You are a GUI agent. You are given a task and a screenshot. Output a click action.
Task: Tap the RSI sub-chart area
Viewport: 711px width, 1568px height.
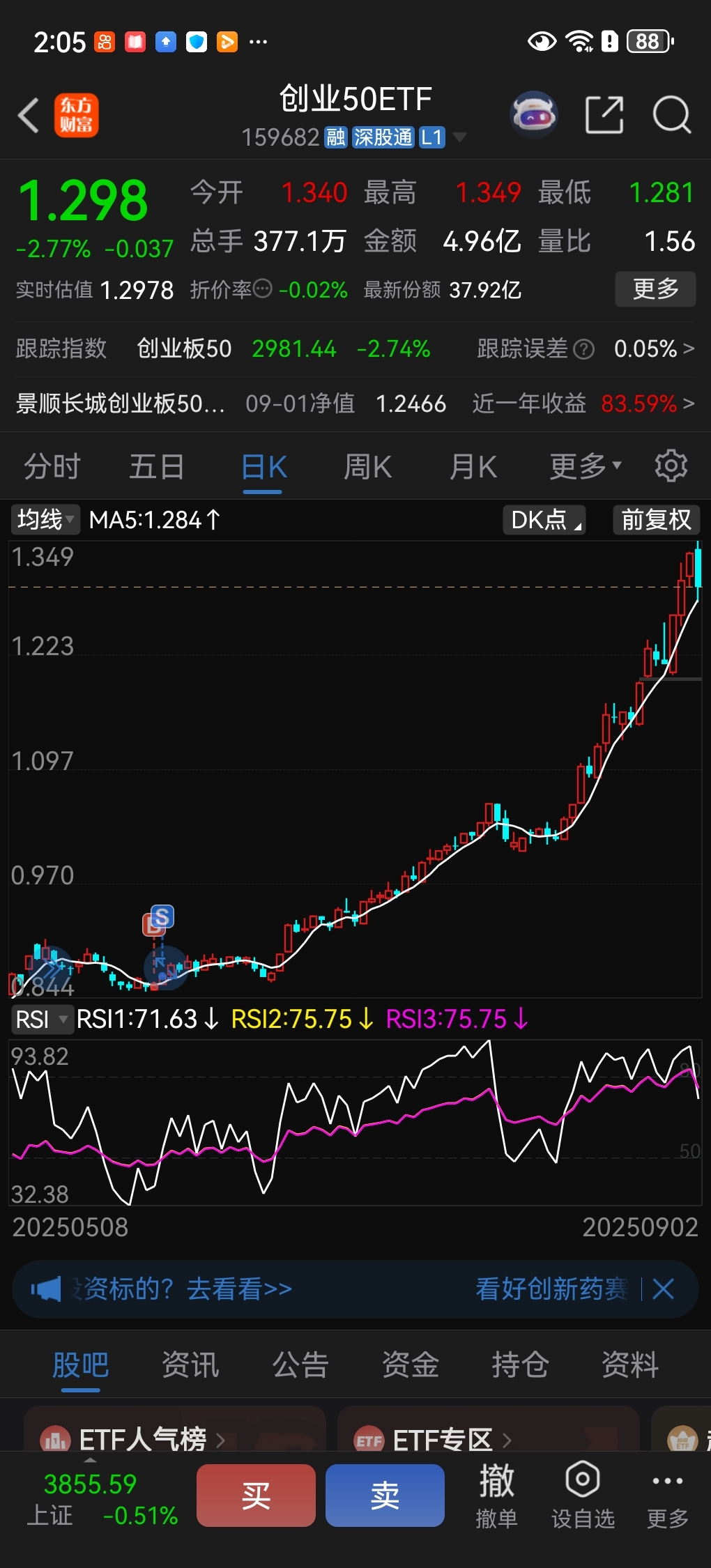point(355,1122)
